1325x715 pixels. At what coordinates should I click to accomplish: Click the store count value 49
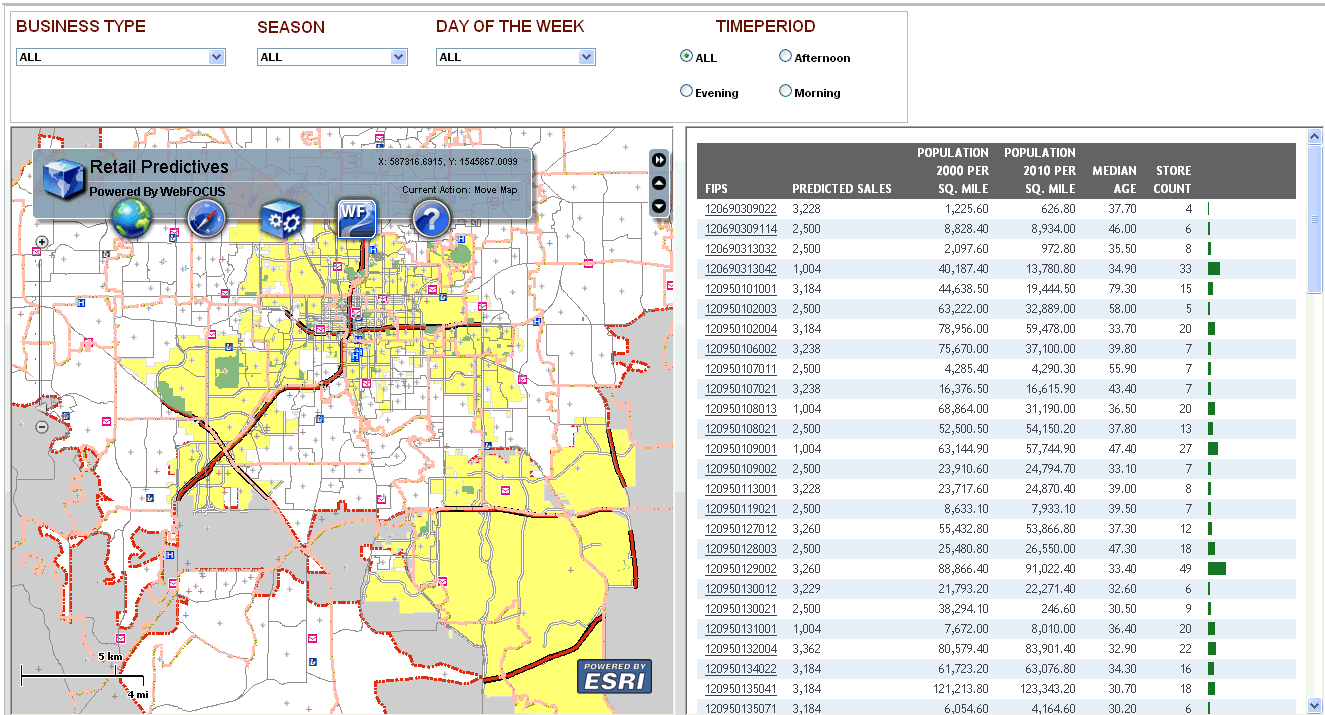click(1186, 569)
